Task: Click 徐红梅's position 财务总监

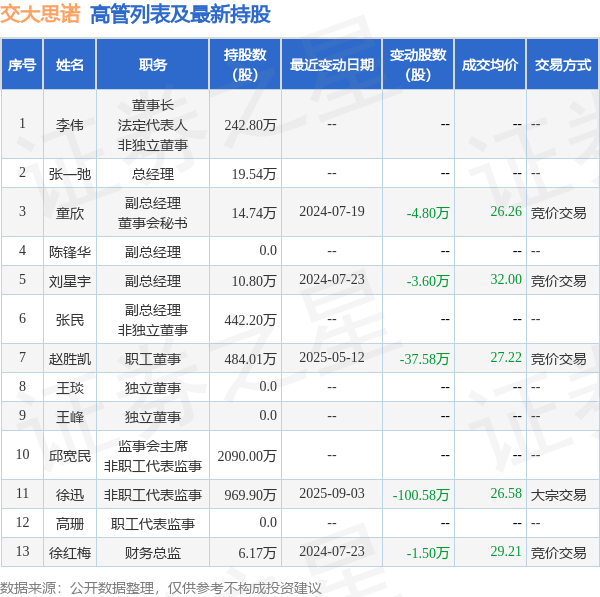Action: tap(153, 553)
